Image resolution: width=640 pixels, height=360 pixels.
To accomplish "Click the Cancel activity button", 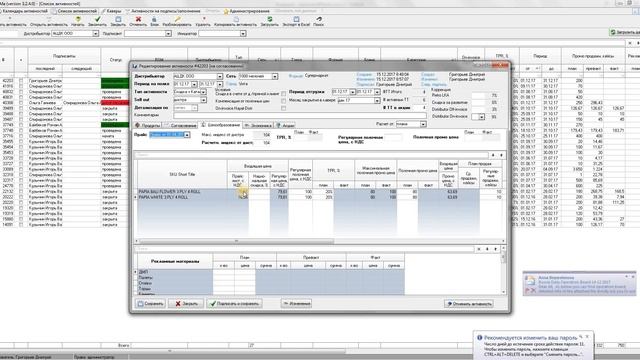I will tap(469, 304).
